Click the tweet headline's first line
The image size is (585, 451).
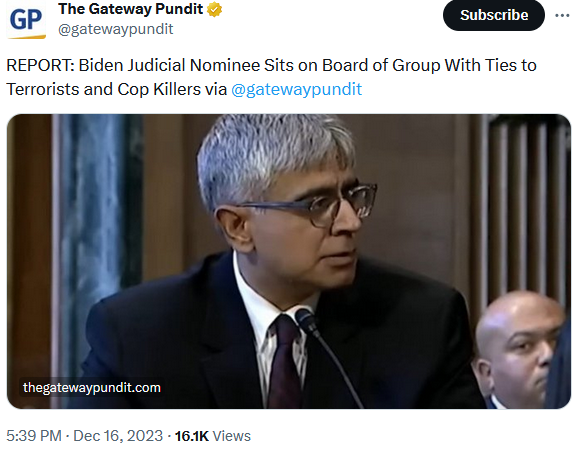271,65
